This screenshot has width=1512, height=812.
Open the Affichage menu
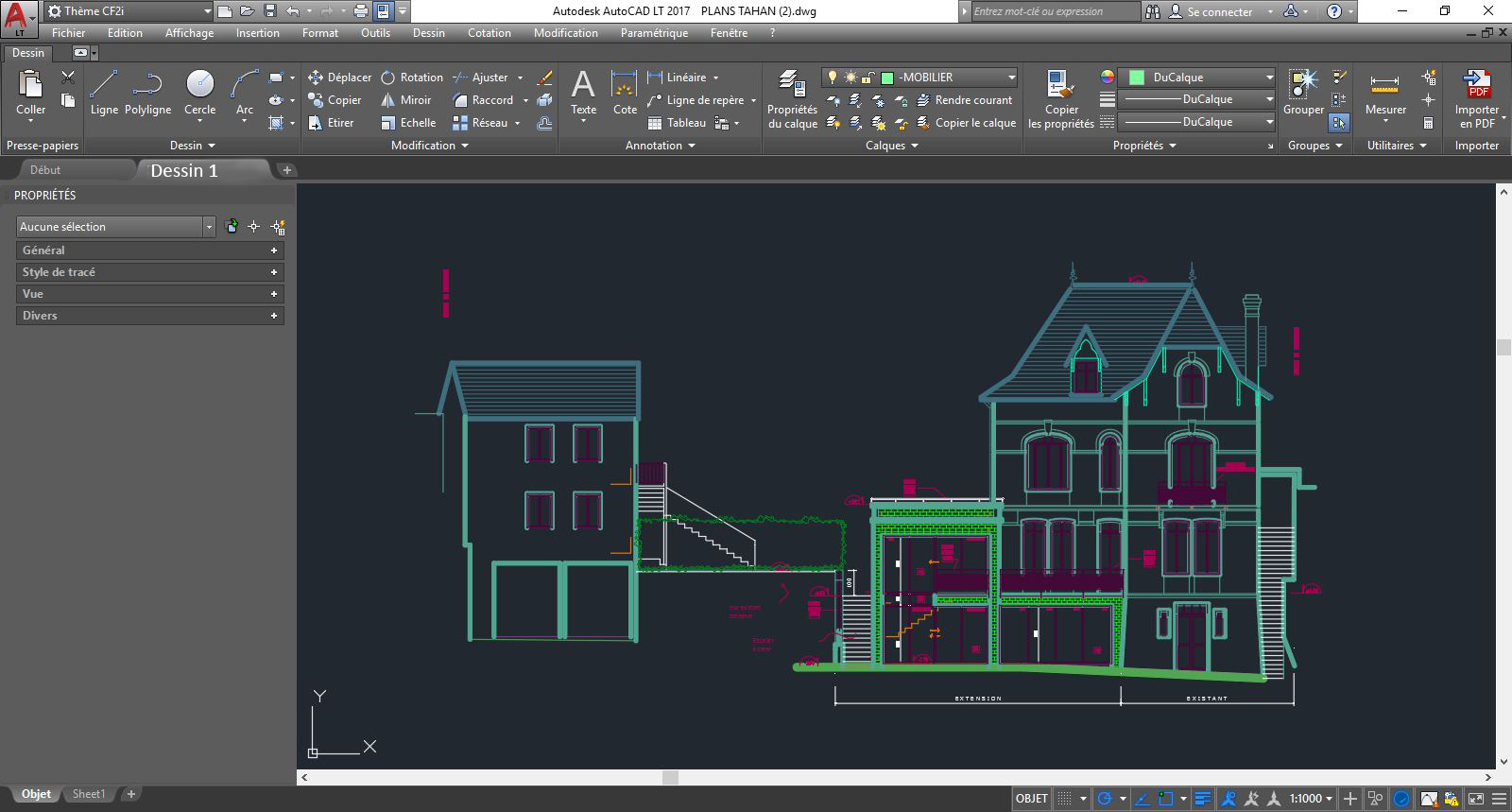tap(189, 33)
